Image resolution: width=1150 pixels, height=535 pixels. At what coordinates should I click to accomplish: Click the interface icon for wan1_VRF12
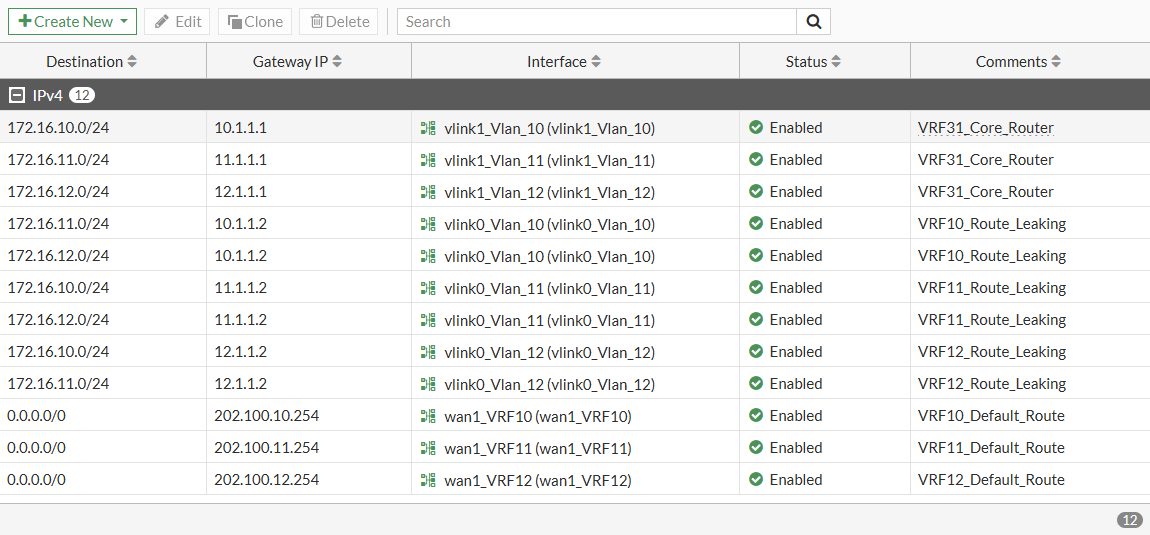click(428, 480)
